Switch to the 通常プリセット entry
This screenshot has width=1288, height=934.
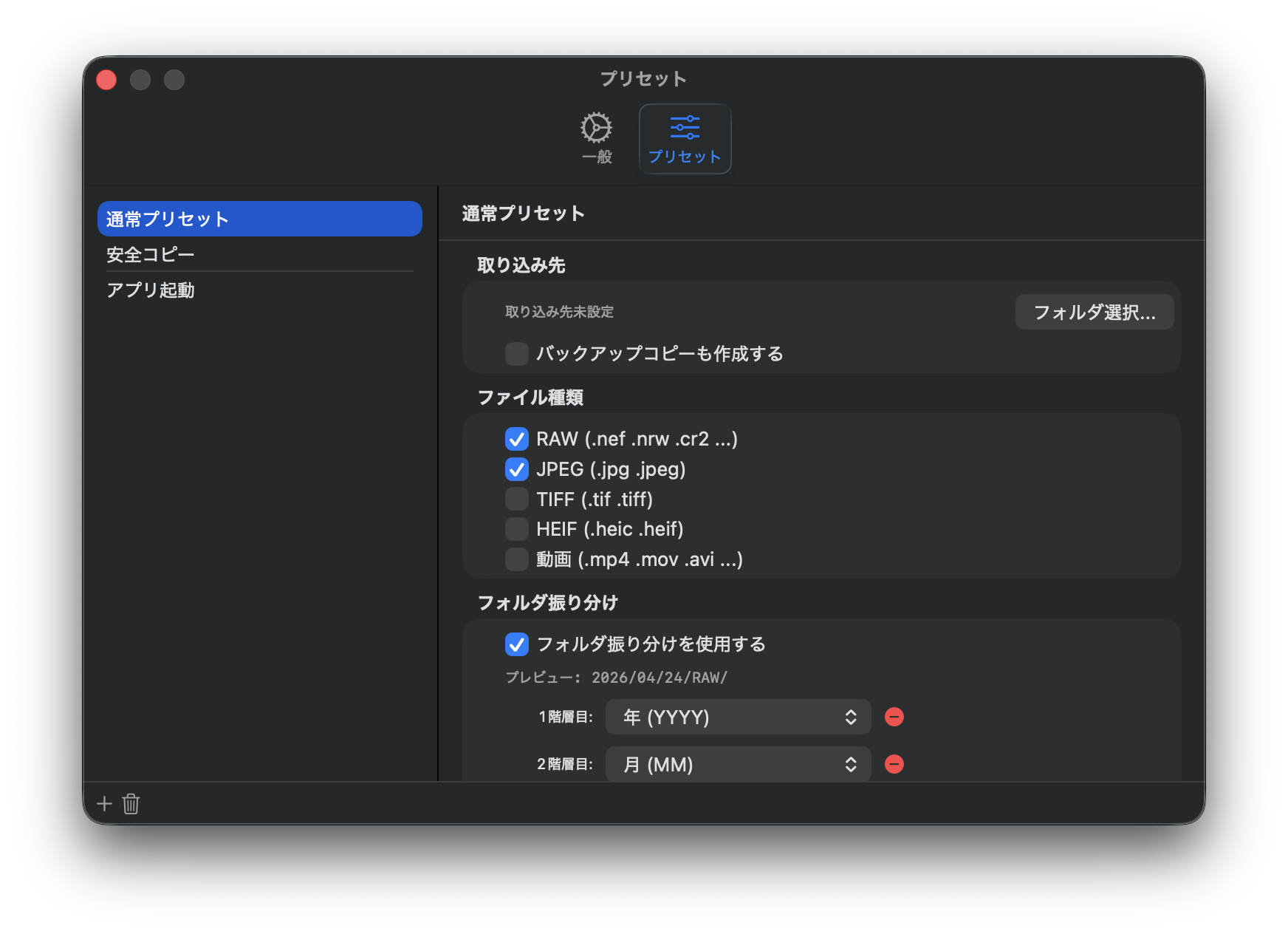pos(259,219)
